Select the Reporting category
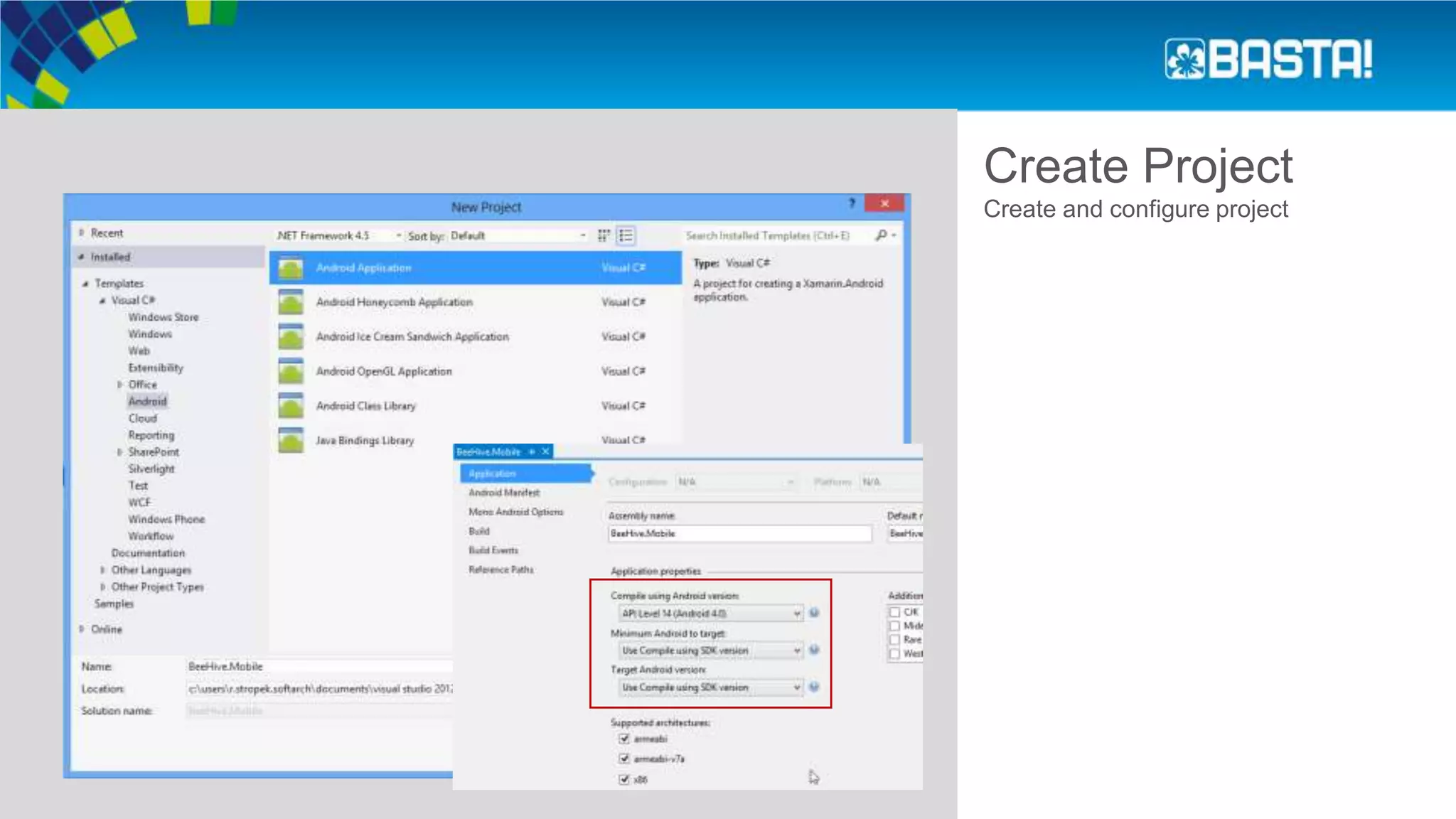 click(151, 435)
